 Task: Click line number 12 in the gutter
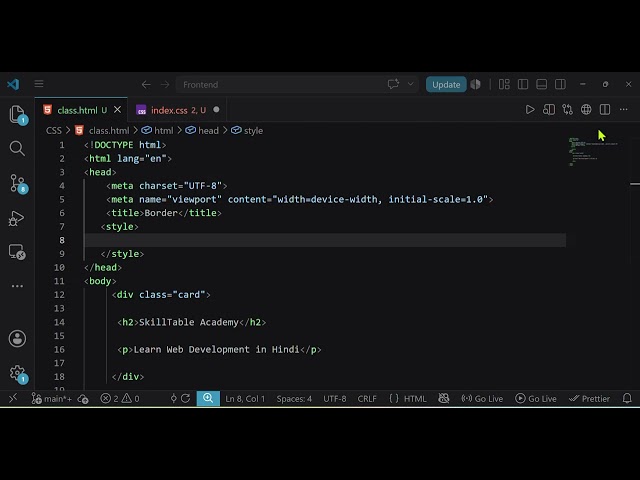click(x=59, y=295)
